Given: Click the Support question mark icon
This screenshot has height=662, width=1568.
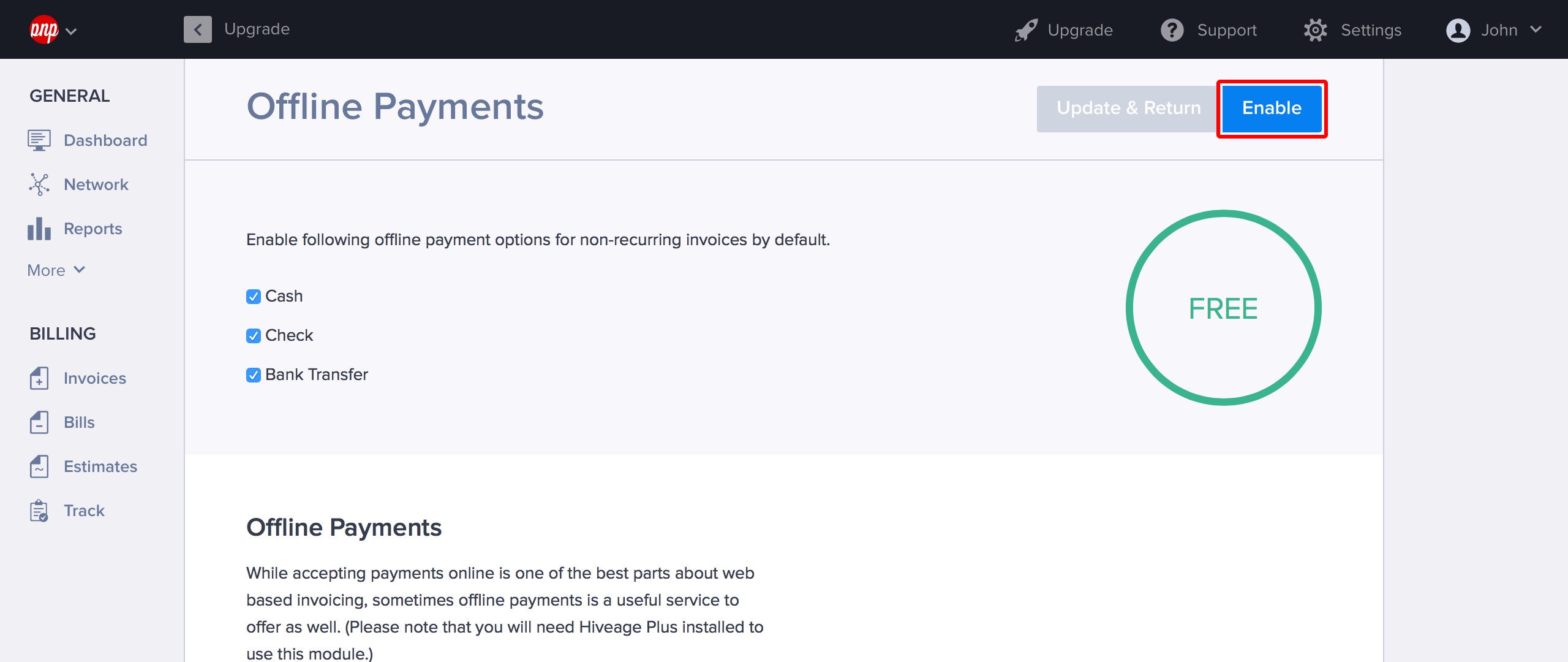Looking at the screenshot, I should click(1172, 30).
